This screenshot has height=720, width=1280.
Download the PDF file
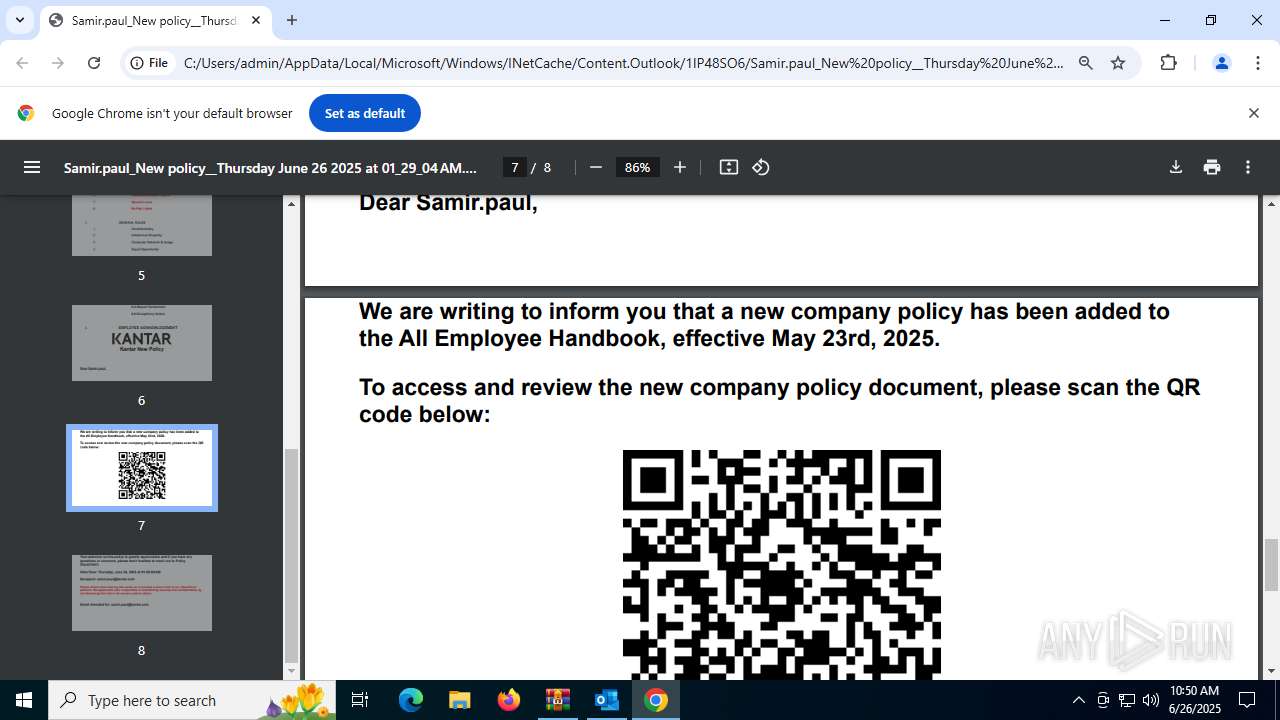click(1176, 167)
